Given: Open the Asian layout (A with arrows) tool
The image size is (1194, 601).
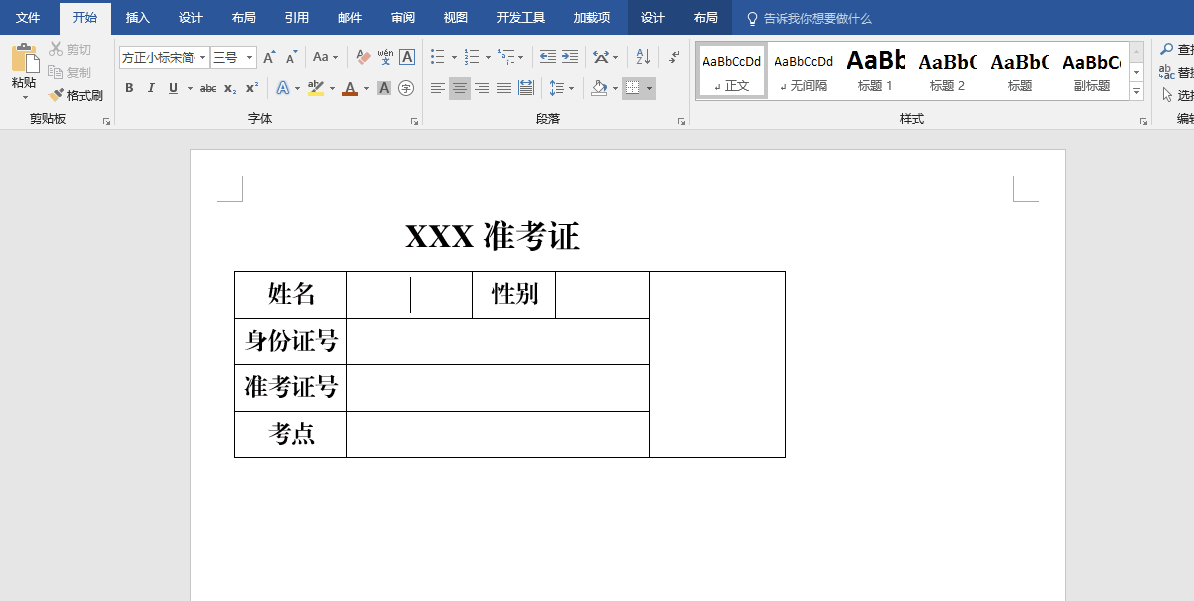Looking at the screenshot, I should tap(601, 57).
